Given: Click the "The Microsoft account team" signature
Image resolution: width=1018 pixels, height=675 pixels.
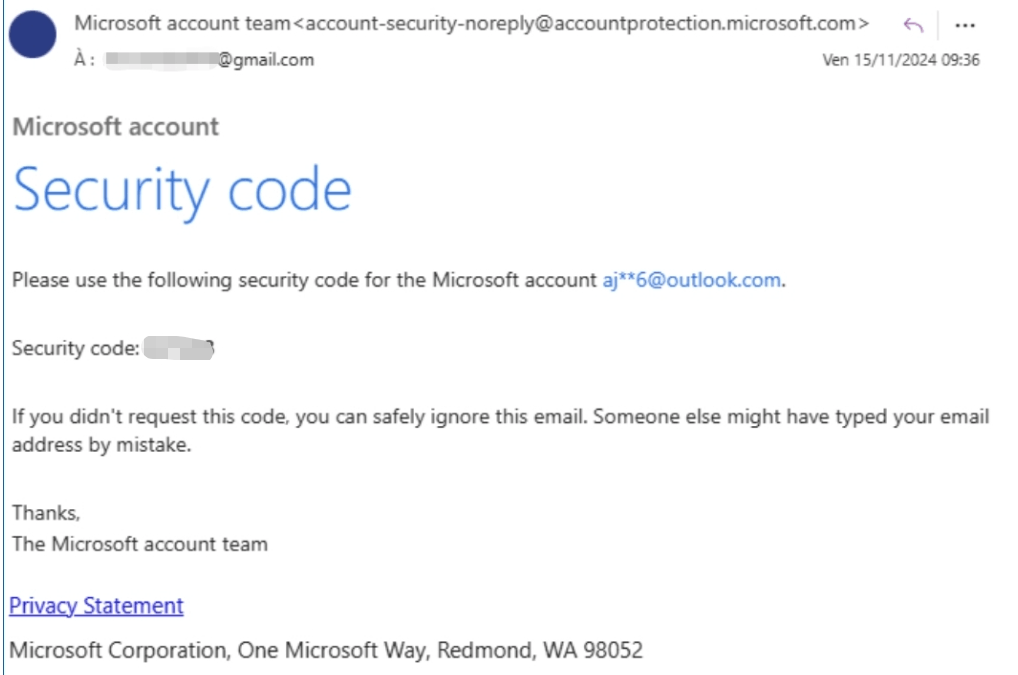Looking at the screenshot, I should (140, 544).
